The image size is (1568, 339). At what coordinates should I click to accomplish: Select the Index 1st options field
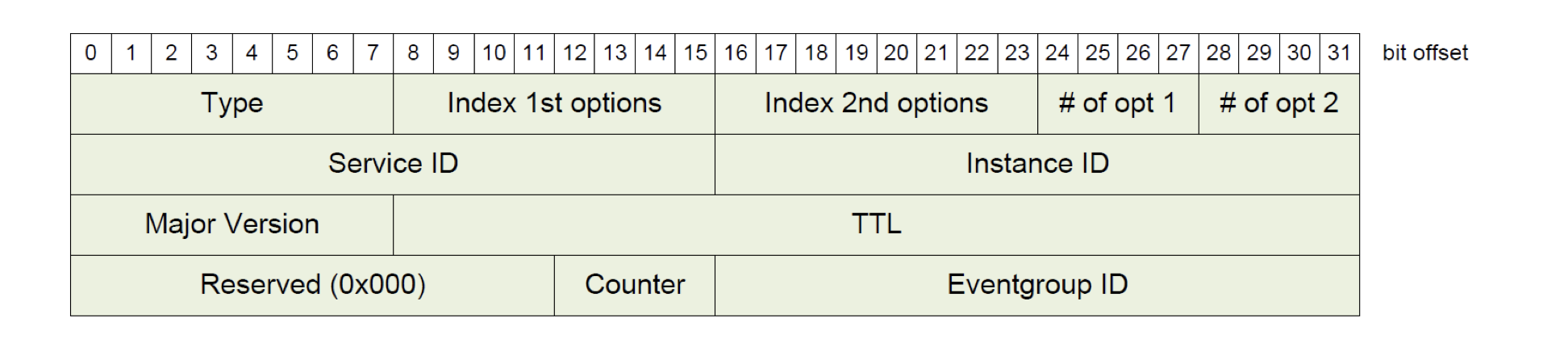tap(554, 104)
